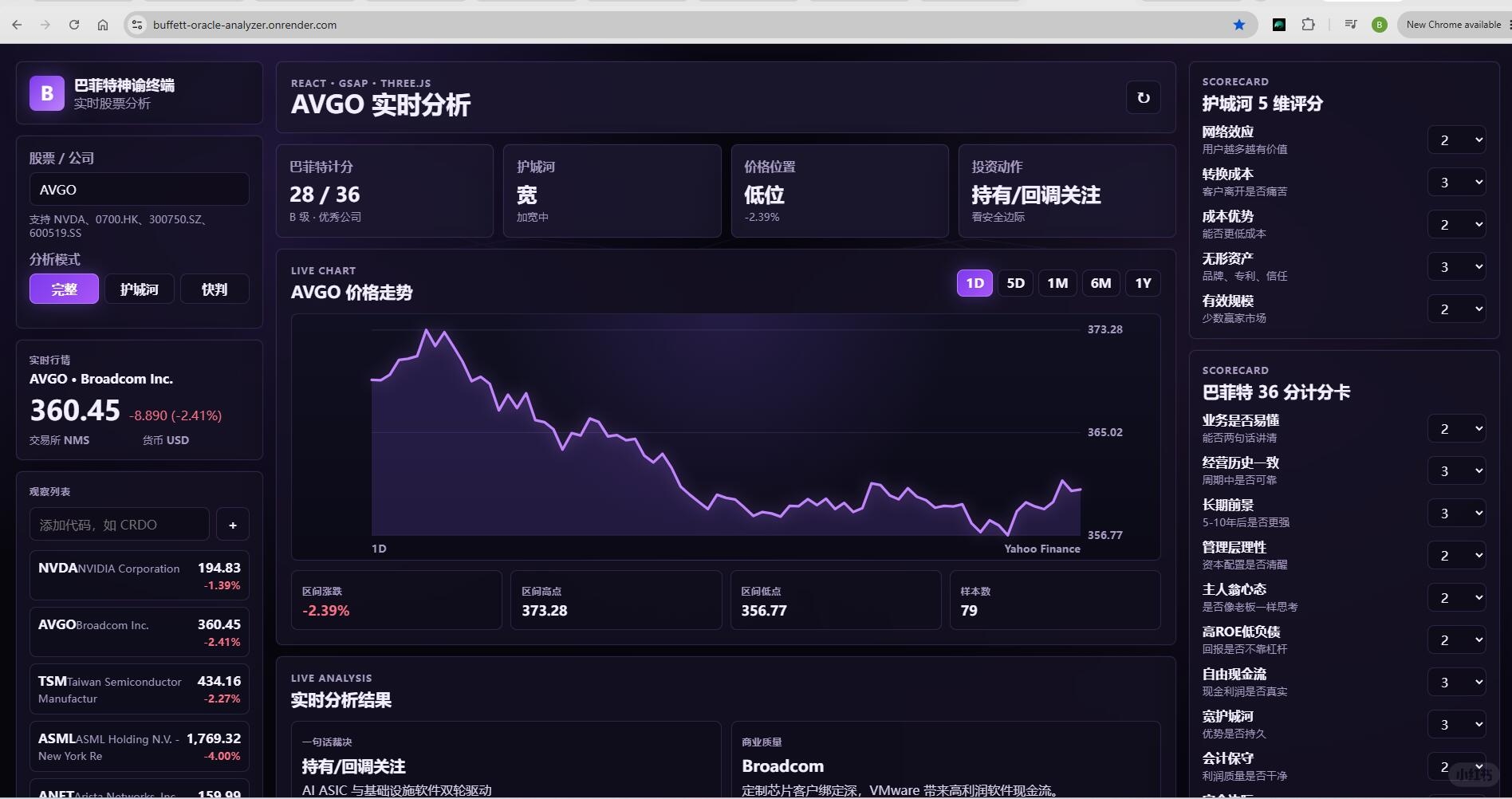Viewport: 1512px width, 799px height.
Task: Click the AVGO 价格走势 chart heading
Action: [x=352, y=293]
